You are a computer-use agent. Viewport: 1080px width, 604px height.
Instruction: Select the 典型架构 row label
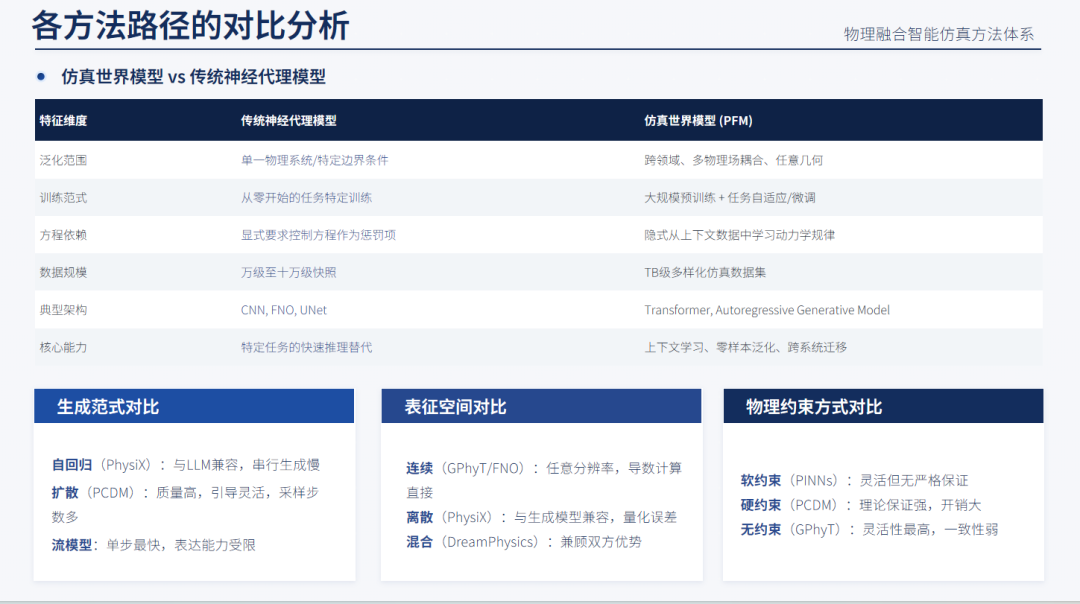[63, 310]
